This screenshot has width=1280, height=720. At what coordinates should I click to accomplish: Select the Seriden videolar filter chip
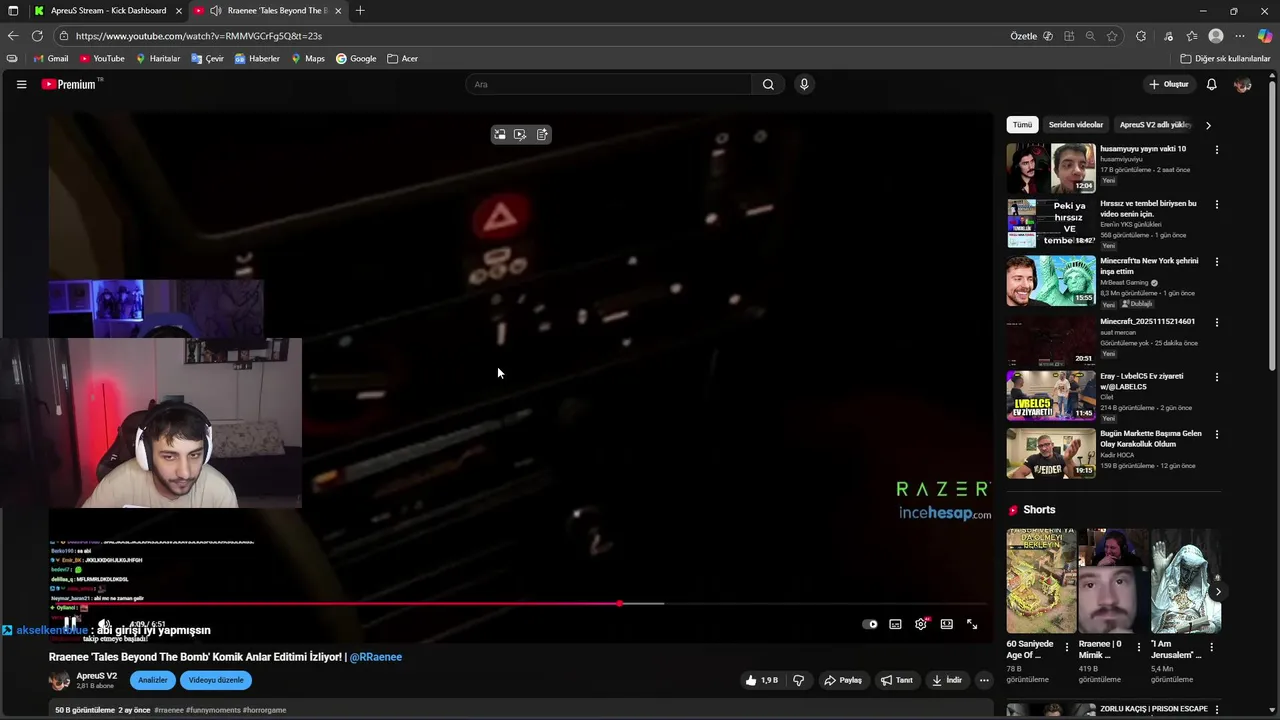pos(1076,125)
